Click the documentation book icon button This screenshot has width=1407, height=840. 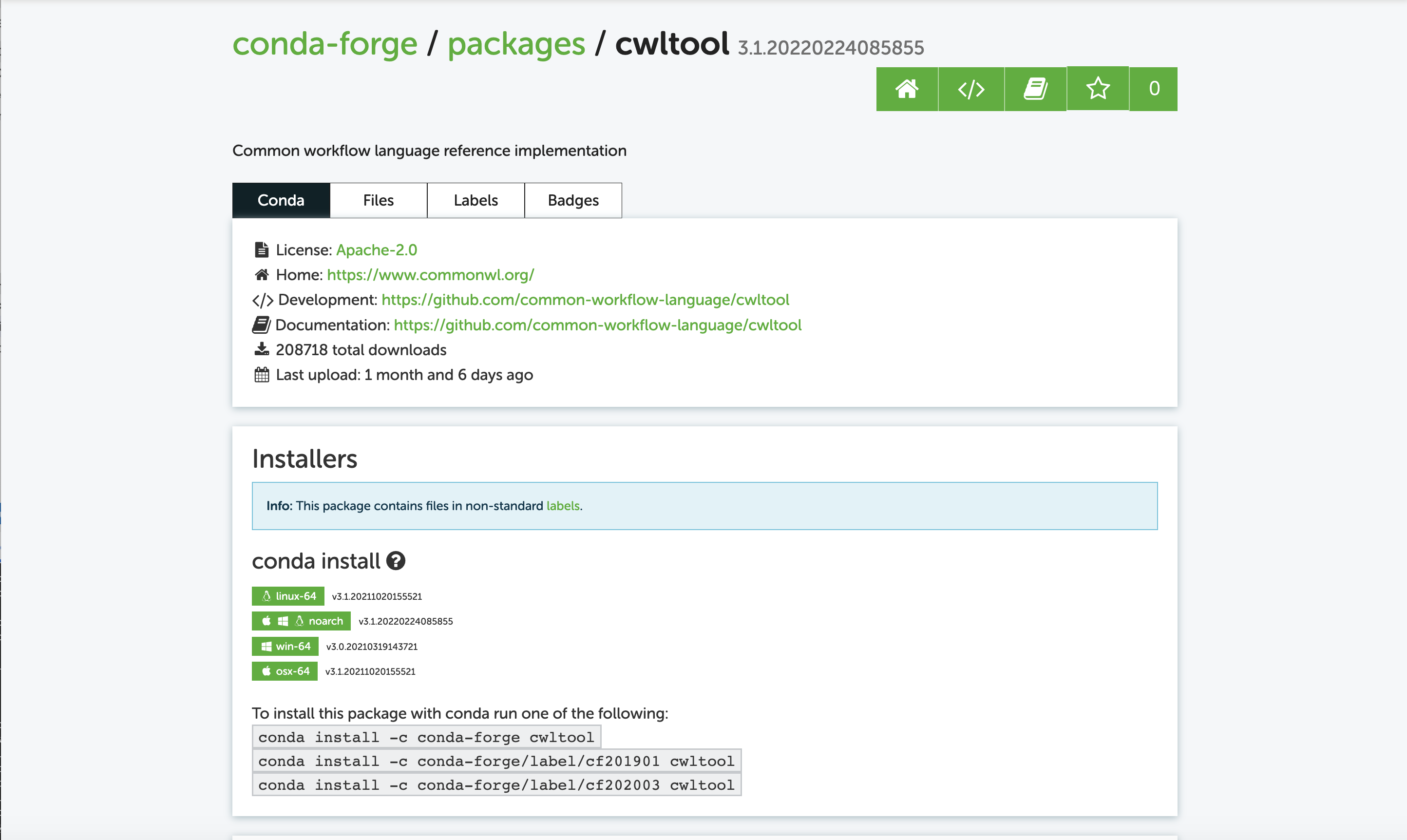(x=1035, y=89)
